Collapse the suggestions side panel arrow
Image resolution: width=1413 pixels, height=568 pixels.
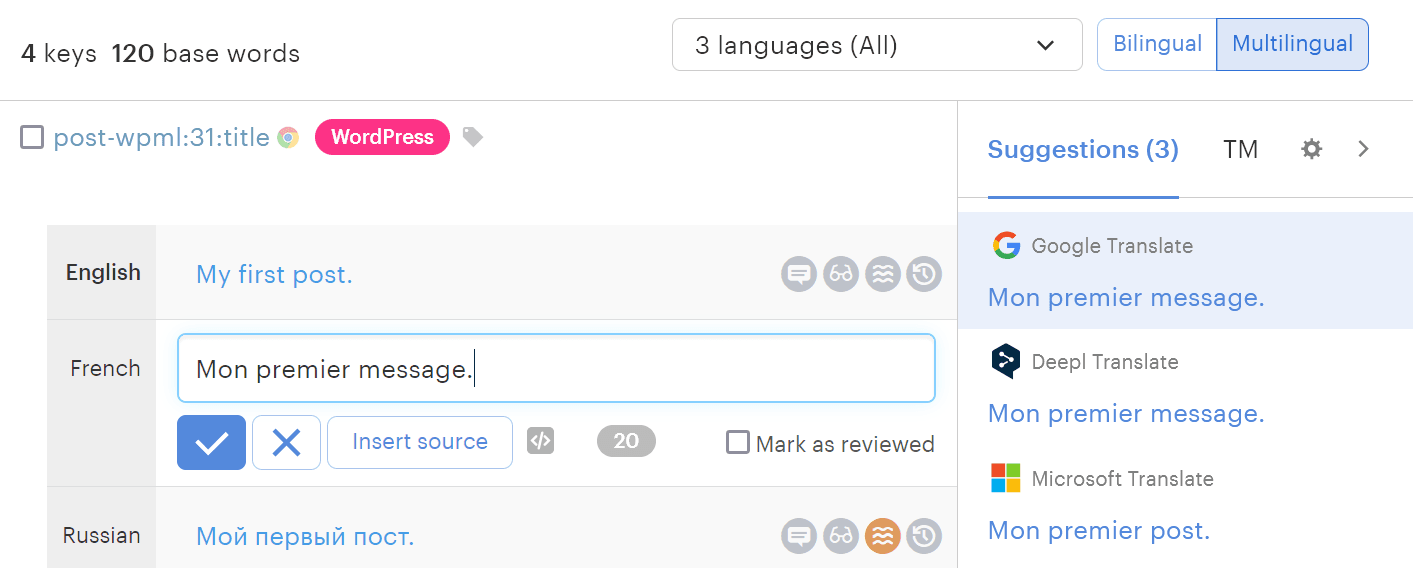pyautogui.click(x=1363, y=149)
